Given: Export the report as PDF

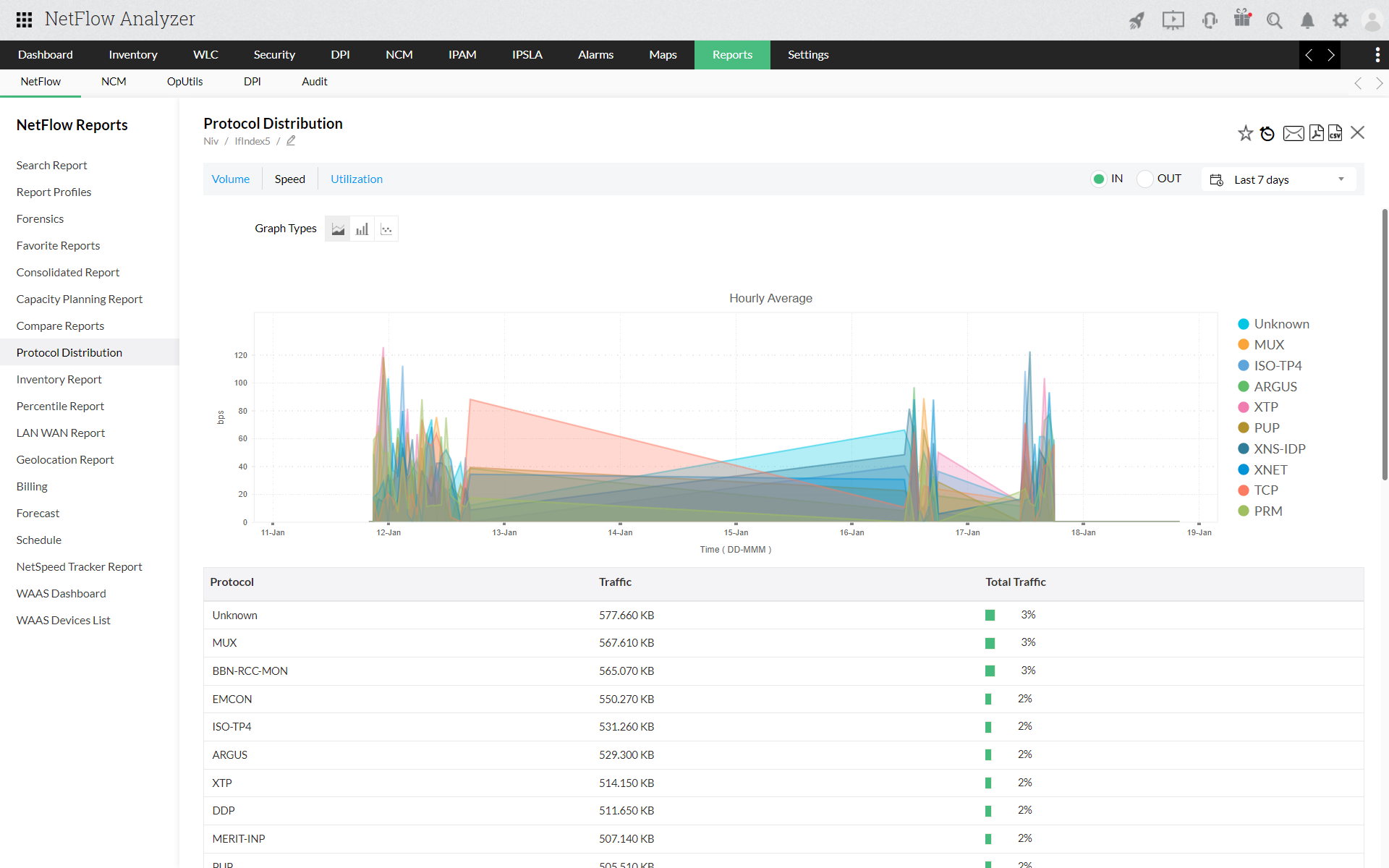Looking at the screenshot, I should click(1316, 133).
